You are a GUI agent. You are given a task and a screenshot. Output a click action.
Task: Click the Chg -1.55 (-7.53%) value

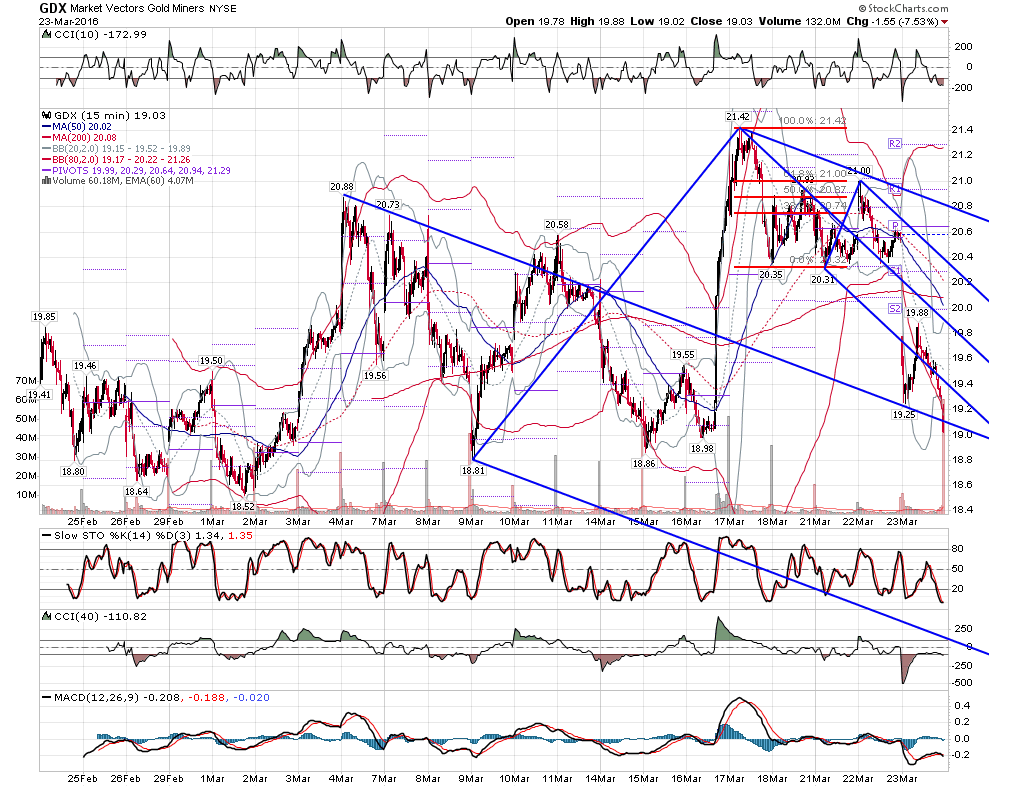point(892,21)
